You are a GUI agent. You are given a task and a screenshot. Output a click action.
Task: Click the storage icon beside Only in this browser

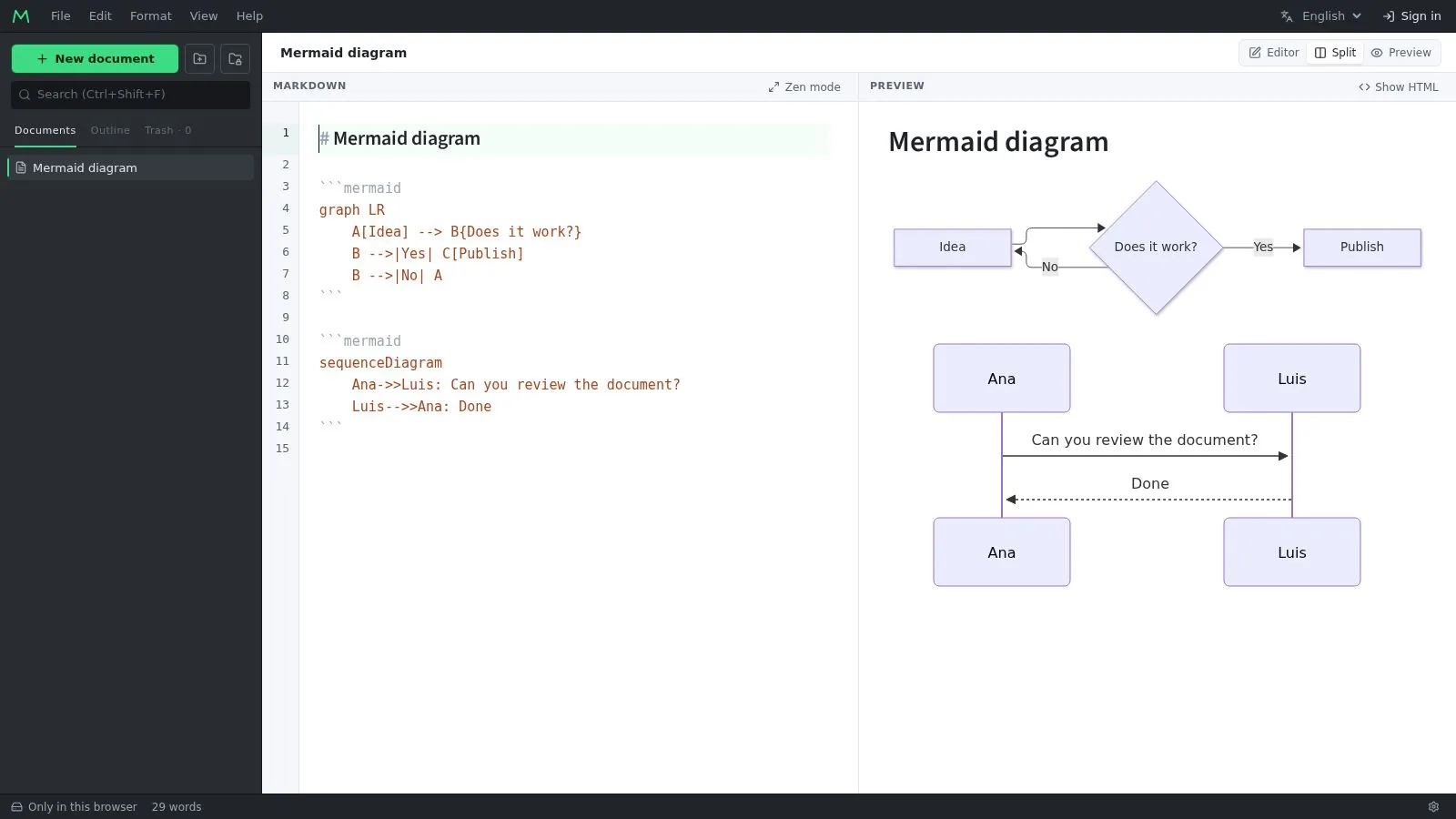[x=16, y=807]
